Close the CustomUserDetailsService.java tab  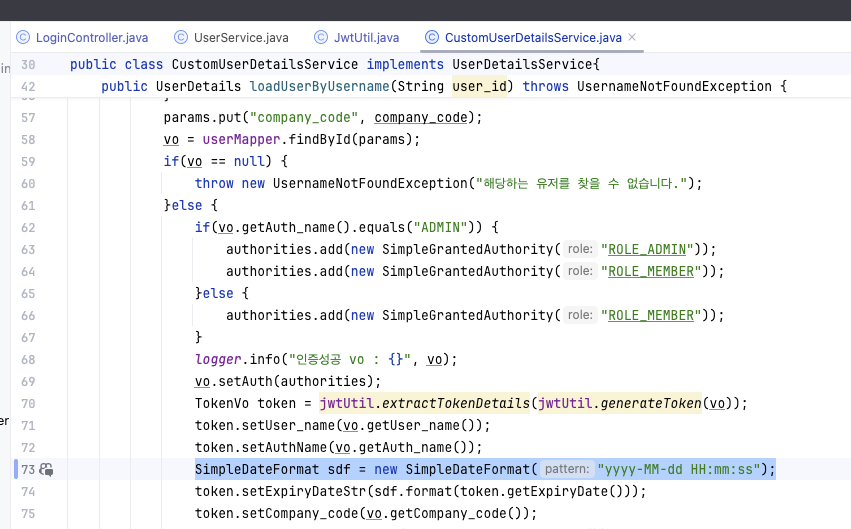(632, 37)
